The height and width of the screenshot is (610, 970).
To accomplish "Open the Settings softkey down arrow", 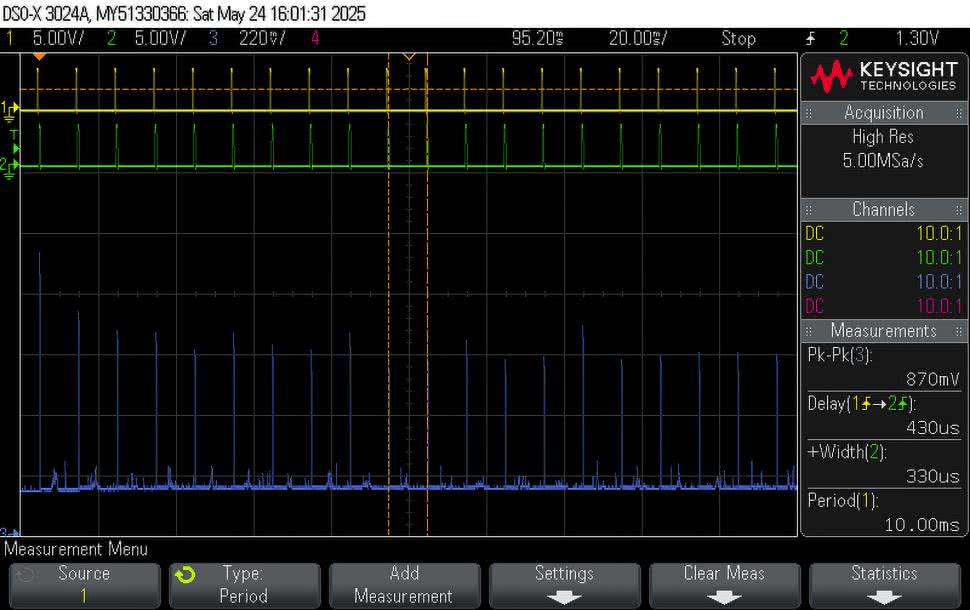I will 564,597.
